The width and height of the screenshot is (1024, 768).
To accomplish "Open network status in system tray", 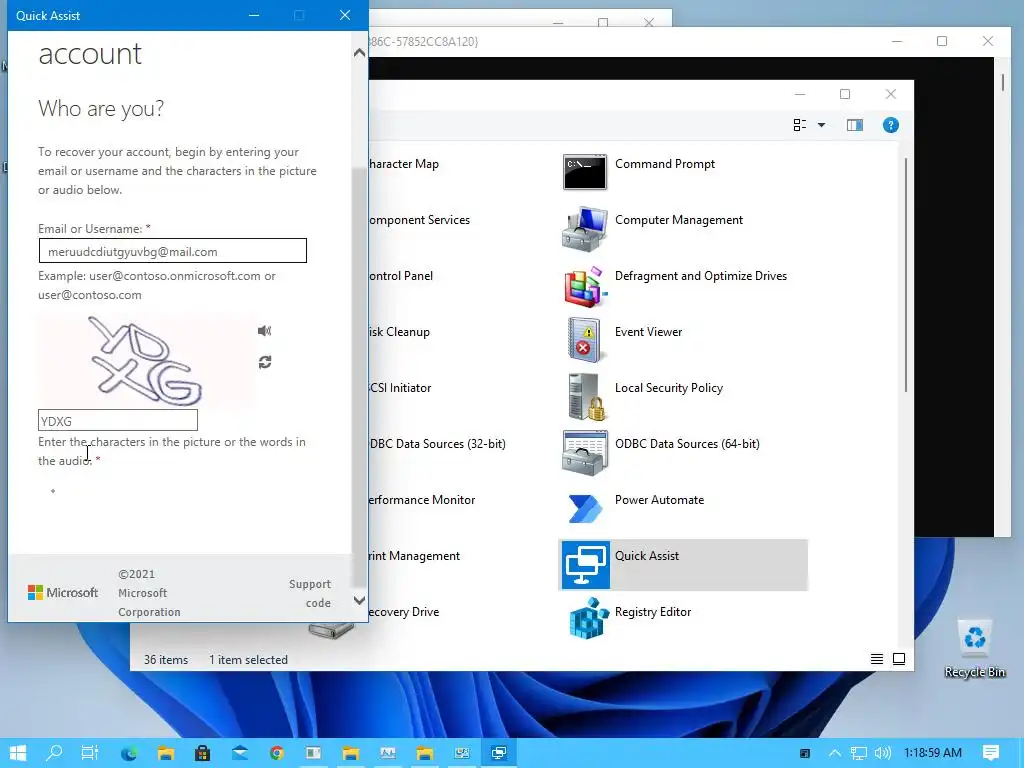I will 859,753.
